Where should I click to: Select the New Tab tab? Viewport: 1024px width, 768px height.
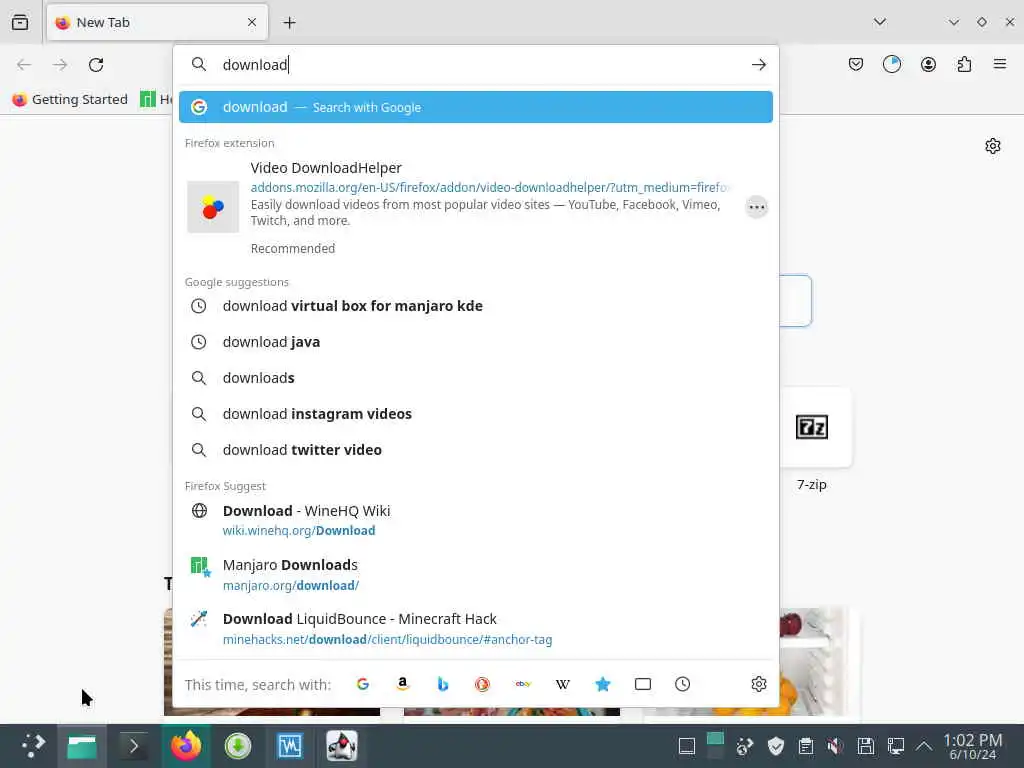(x=157, y=22)
